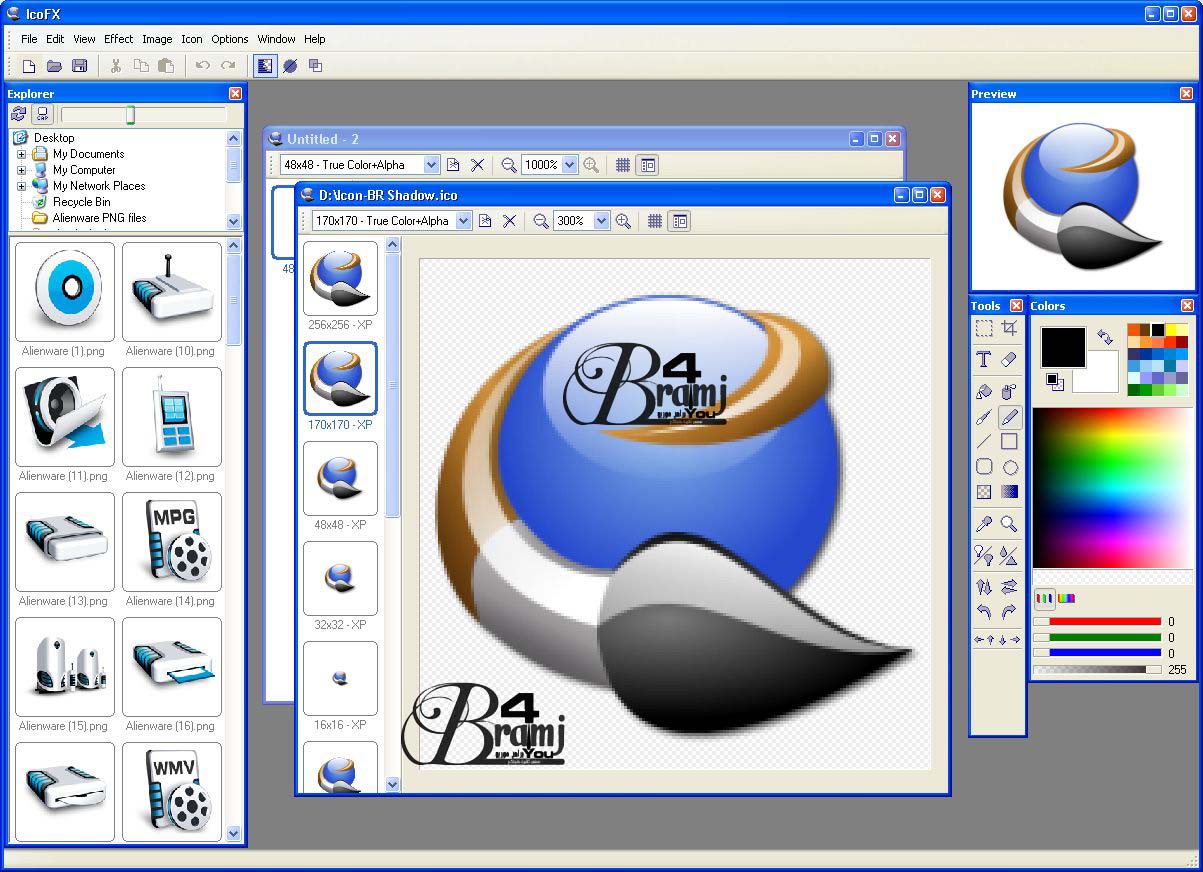The width and height of the screenshot is (1203, 872).
Task: Refresh the Explorer panel listing
Action: pos(18,114)
